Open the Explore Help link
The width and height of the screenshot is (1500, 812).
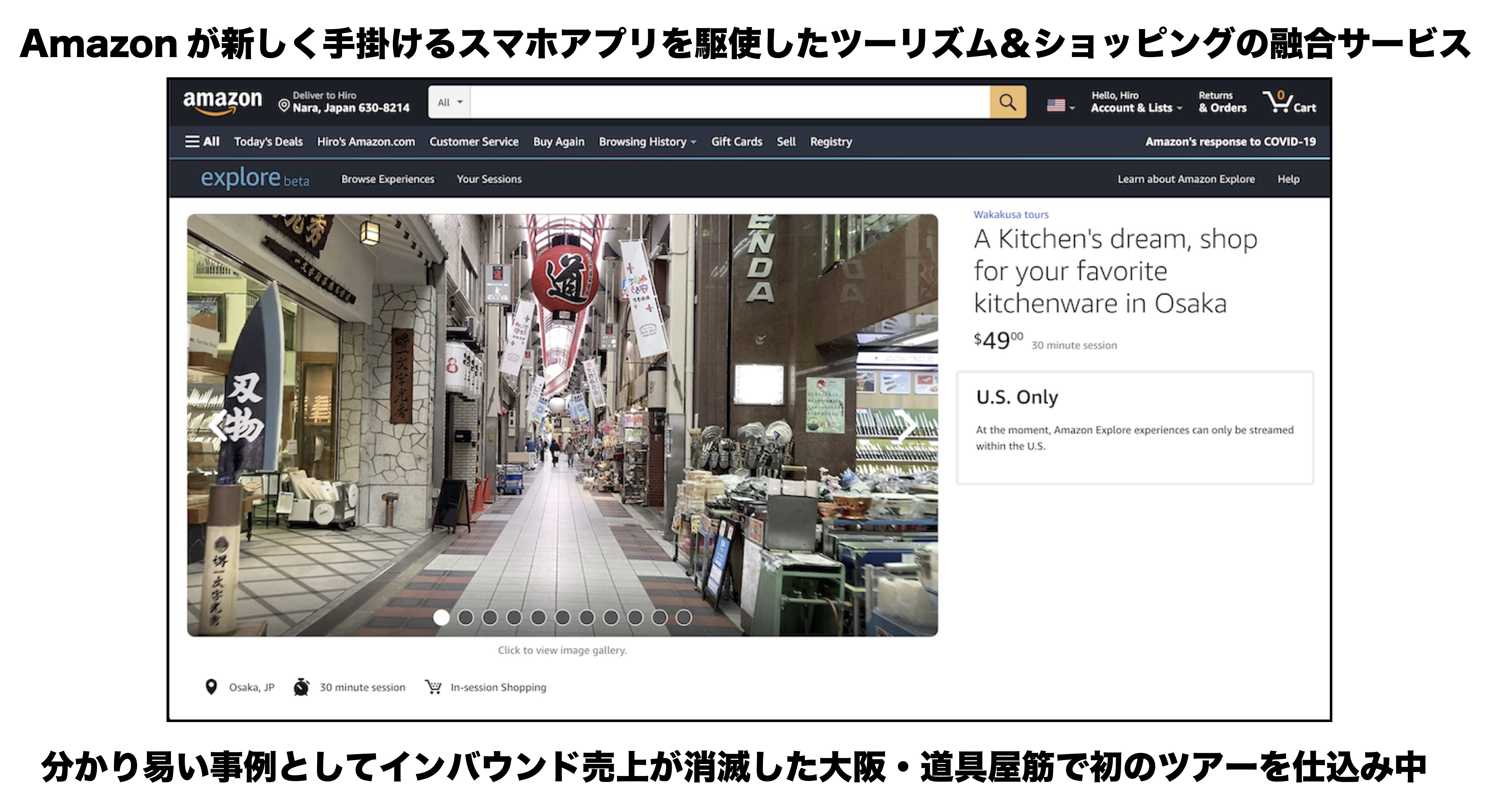tap(1289, 179)
